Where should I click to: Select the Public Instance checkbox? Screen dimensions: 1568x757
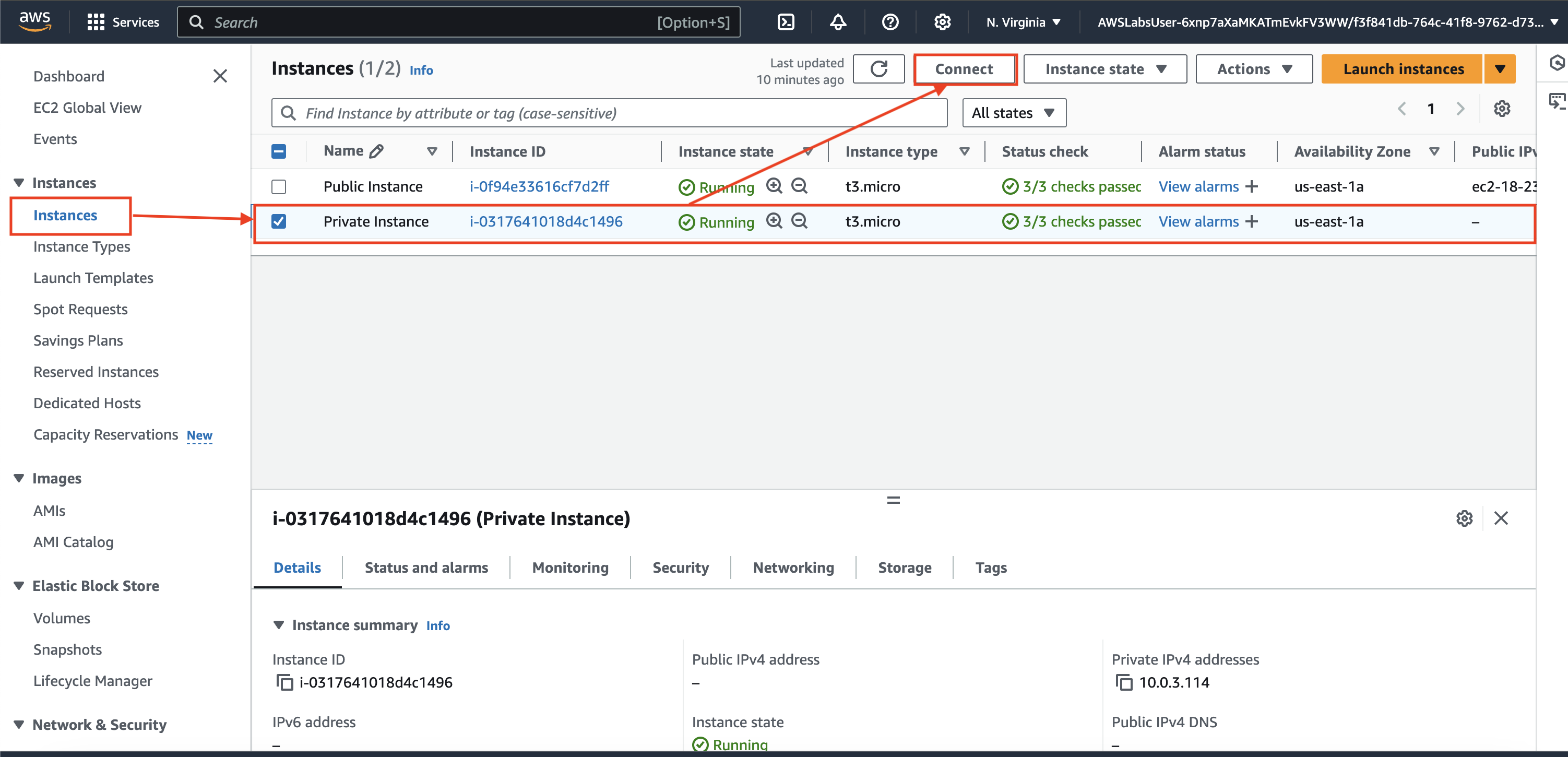279,186
